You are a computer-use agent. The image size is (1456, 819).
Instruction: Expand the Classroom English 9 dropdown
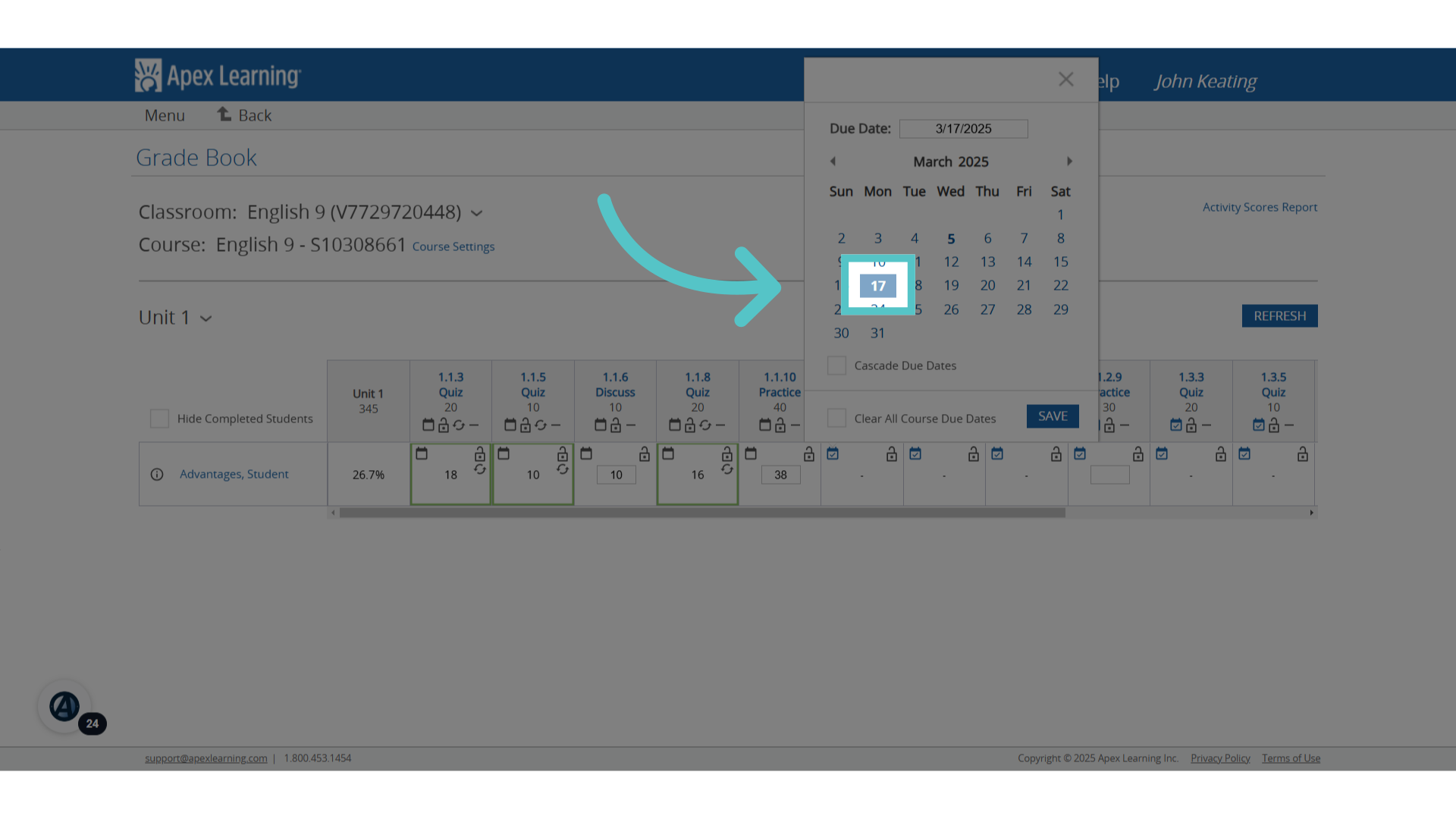coord(477,214)
